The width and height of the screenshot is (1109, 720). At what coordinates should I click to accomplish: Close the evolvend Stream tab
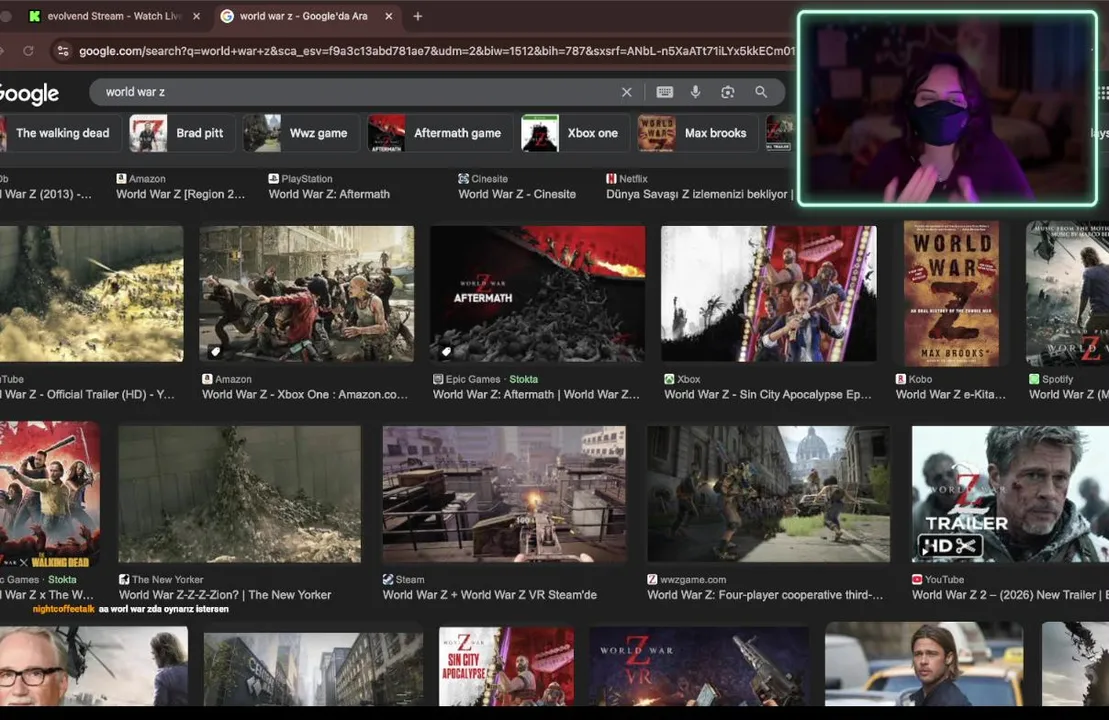coord(197,16)
